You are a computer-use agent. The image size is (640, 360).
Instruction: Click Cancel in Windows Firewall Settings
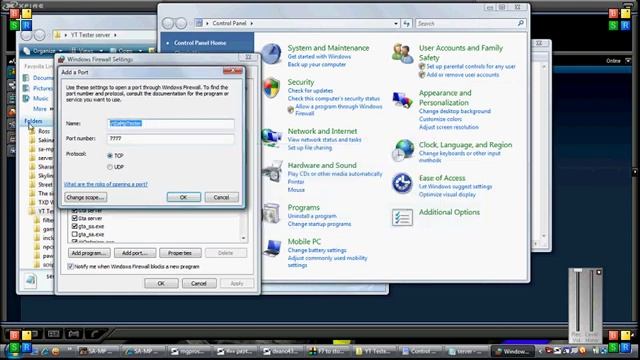tap(199, 283)
